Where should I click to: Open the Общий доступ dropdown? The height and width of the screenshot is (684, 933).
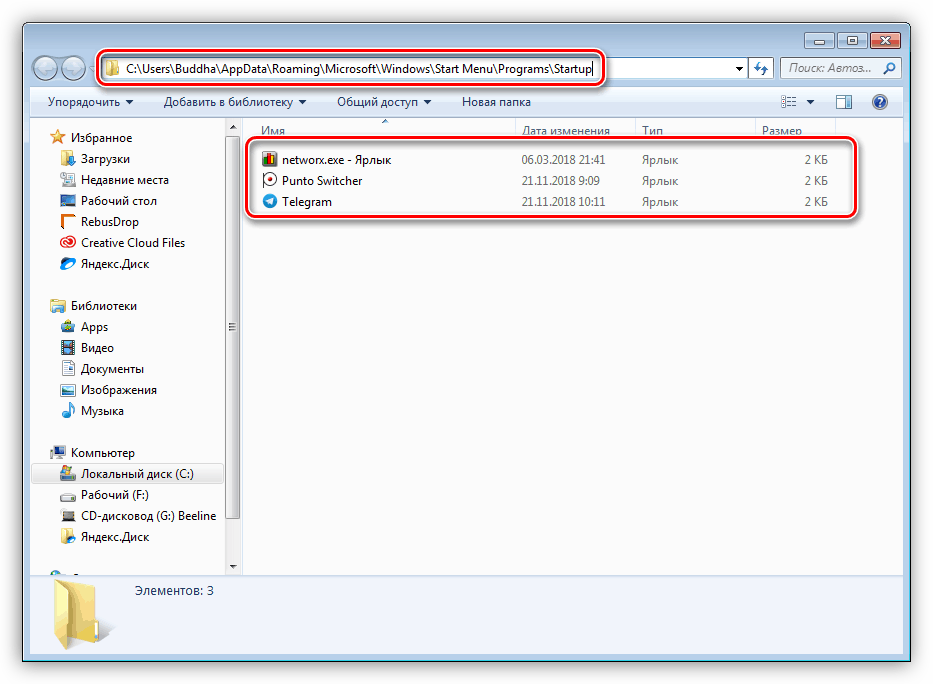click(384, 102)
